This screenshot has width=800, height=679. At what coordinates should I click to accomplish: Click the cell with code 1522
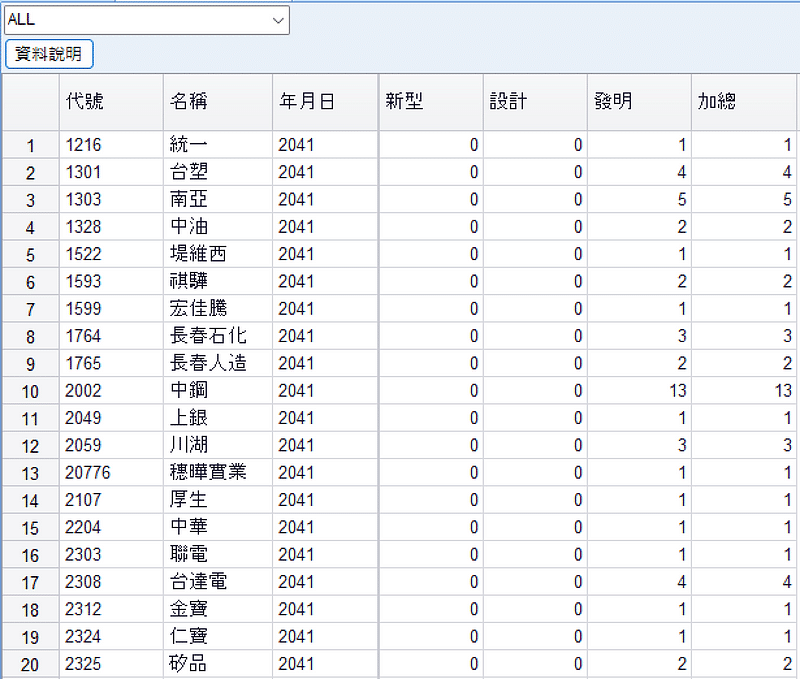(x=111, y=255)
